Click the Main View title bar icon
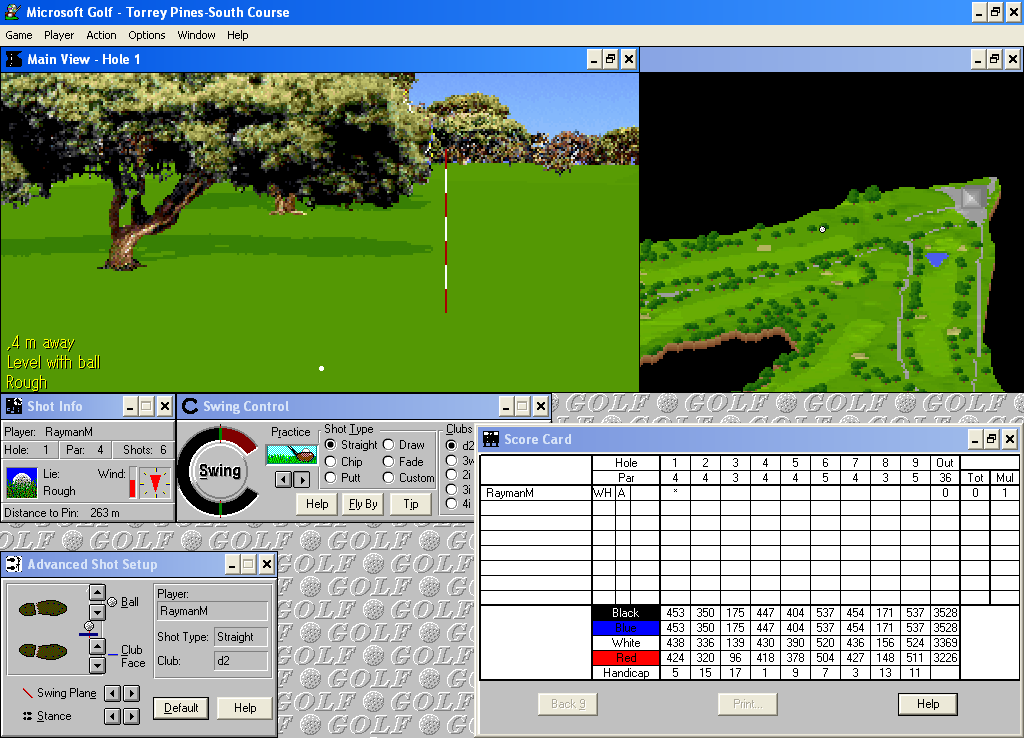 (14, 59)
